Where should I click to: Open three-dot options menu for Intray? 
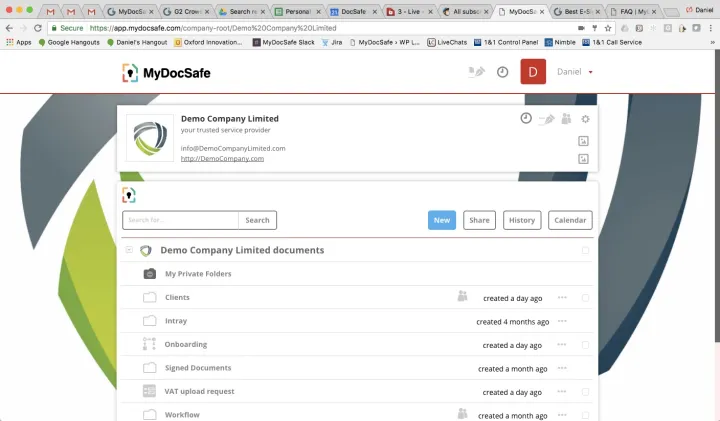point(562,321)
